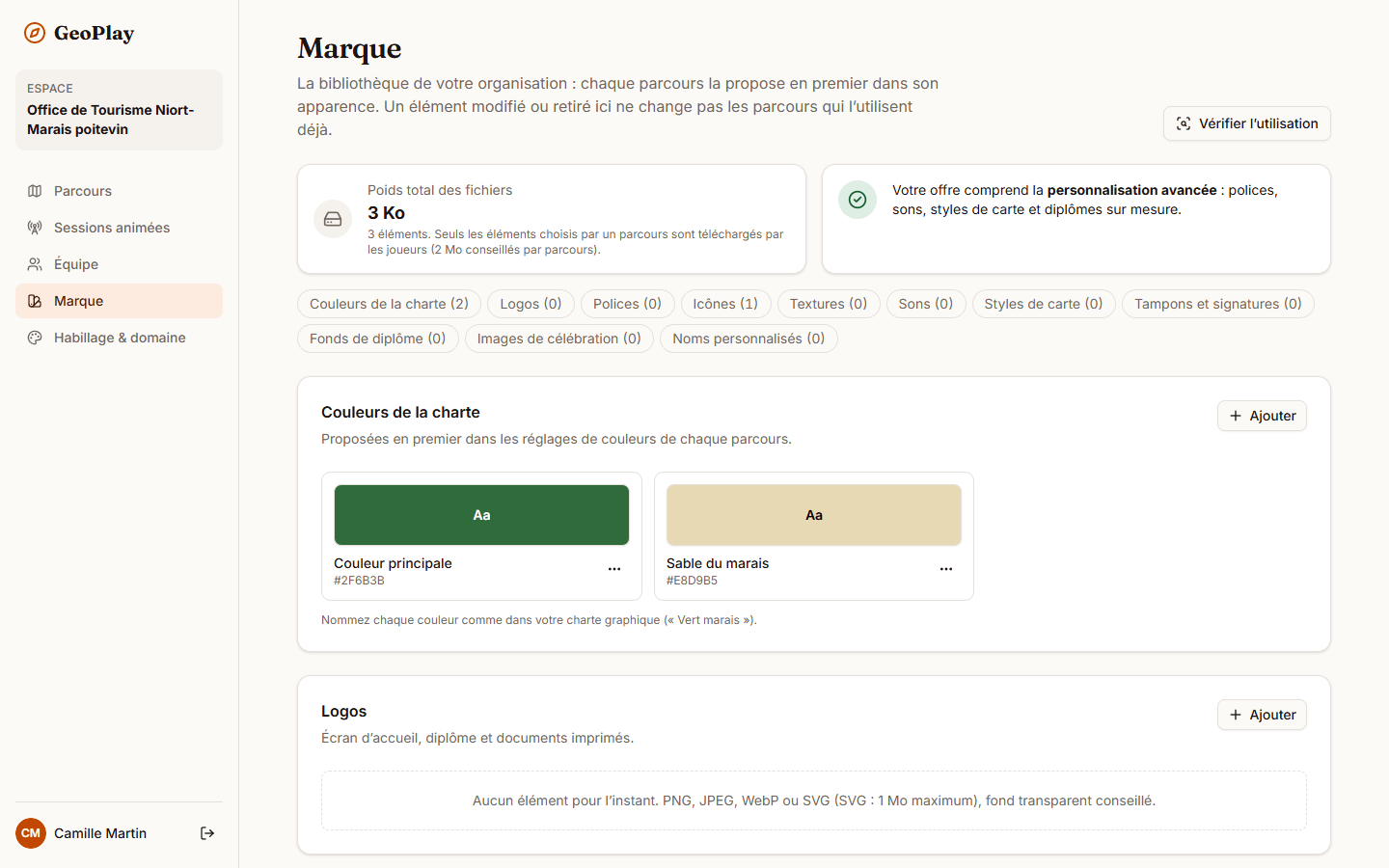The width and height of the screenshot is (1389, 868).
Task: Jump to Couleurs de la charte (2) section
Action: (x=389, y=304)
